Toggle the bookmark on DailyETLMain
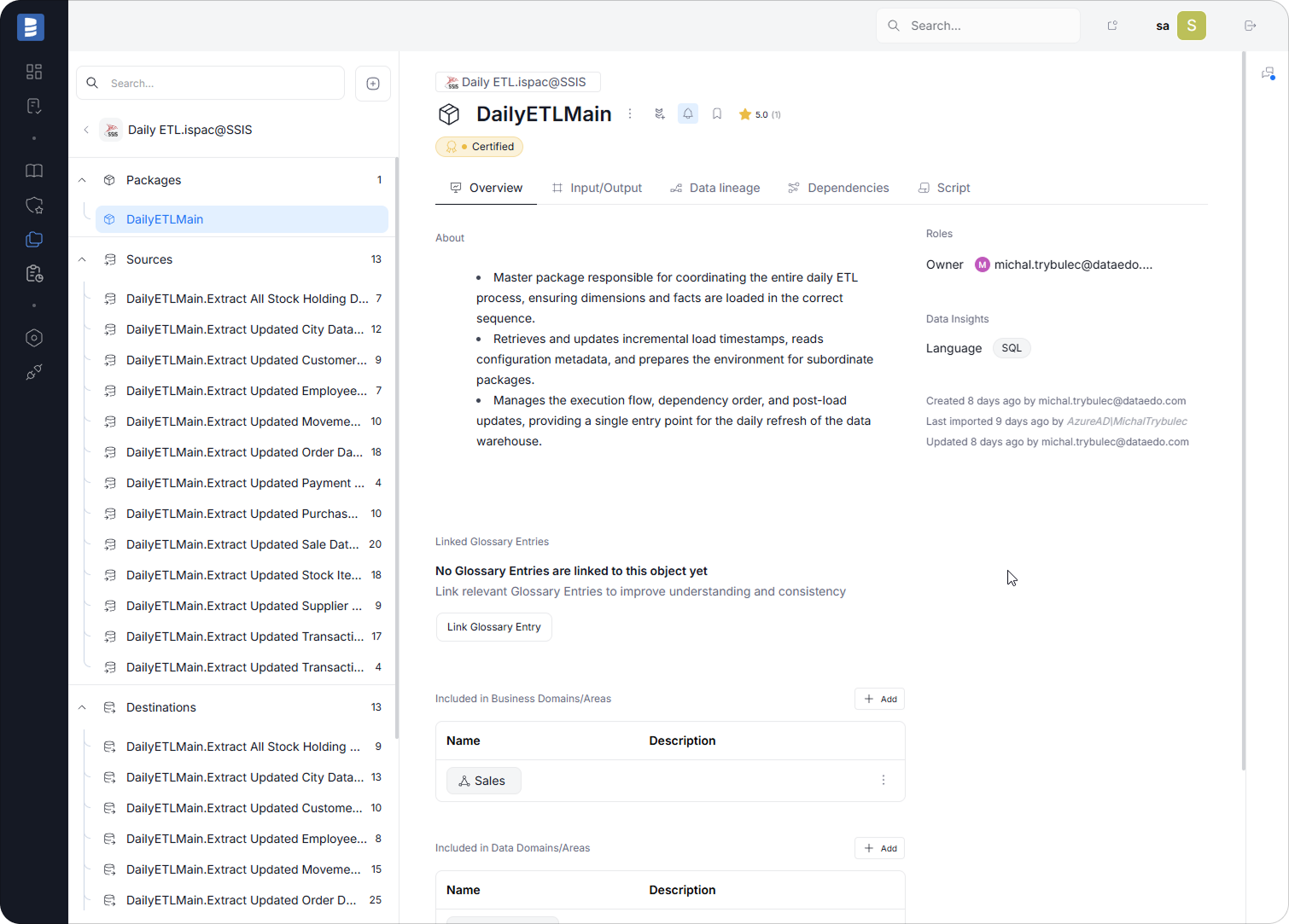This screenshot has height=924, width=1289. point(716,113)
